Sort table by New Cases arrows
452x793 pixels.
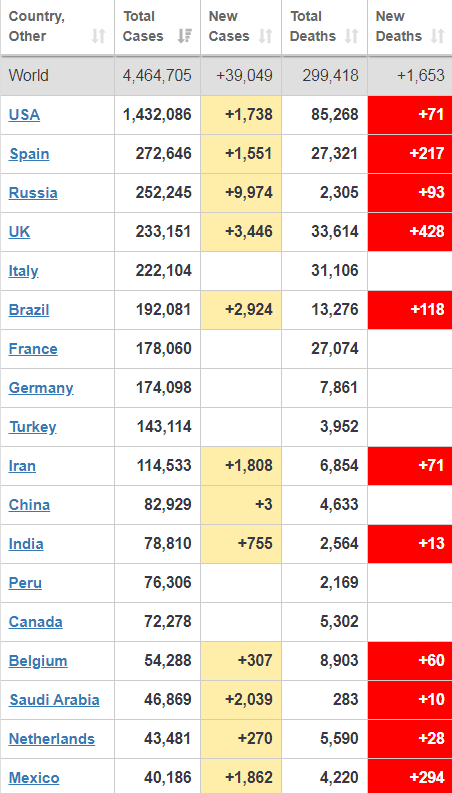pyautogui.click(x=265, y=36)
